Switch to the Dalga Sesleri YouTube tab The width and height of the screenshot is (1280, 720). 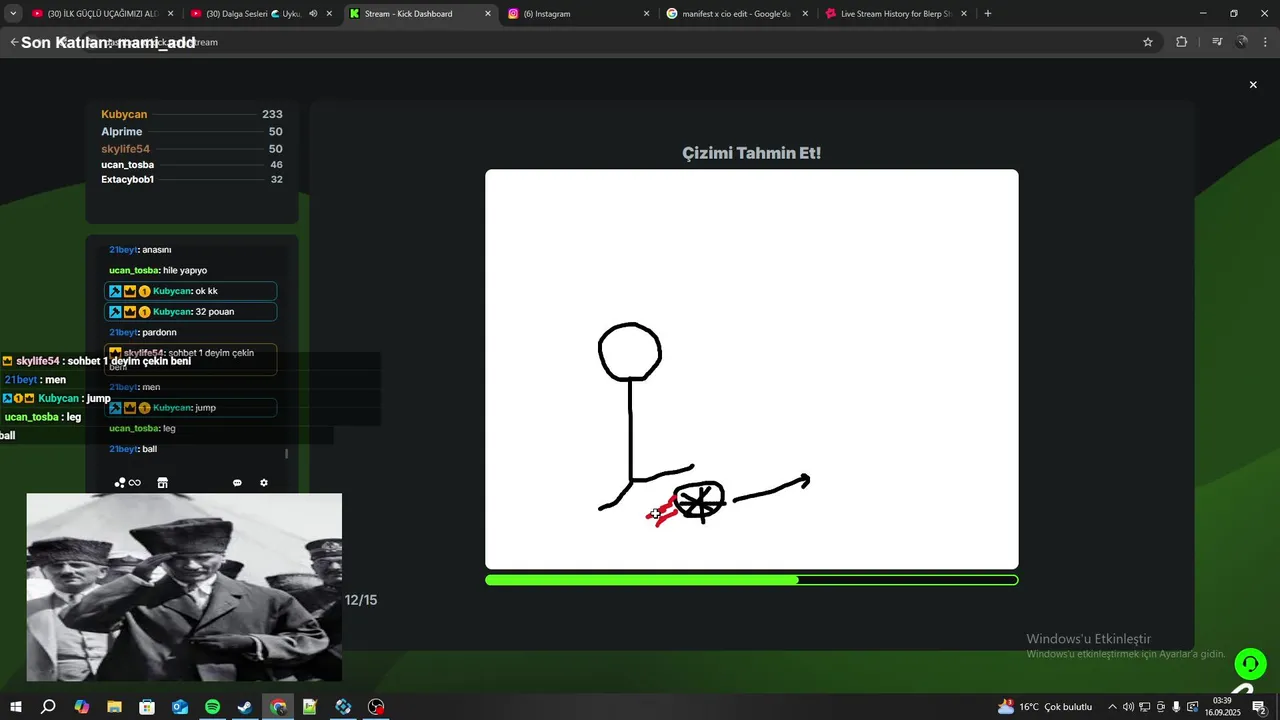pos(262,14)
